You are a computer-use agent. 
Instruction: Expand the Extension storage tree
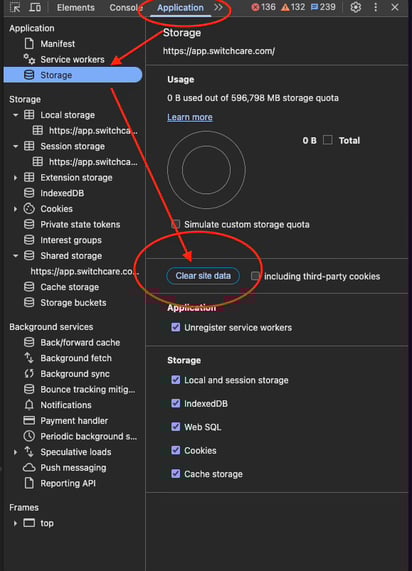15,178
